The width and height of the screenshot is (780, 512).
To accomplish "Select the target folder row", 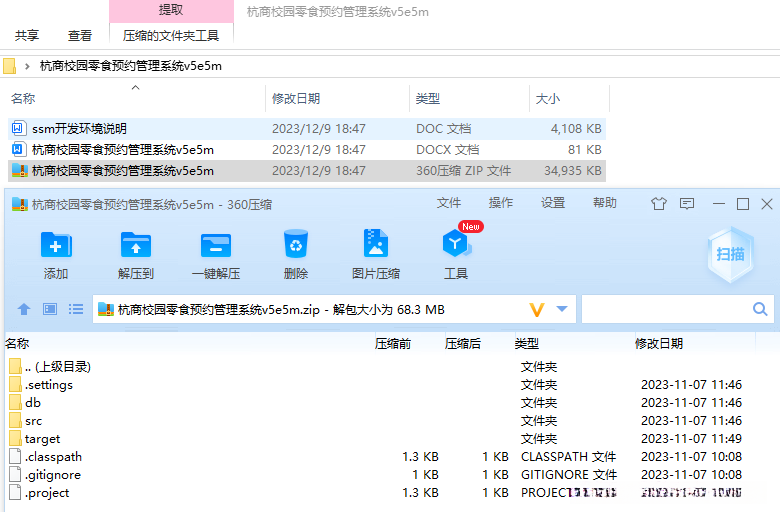I will pos(381,438).
